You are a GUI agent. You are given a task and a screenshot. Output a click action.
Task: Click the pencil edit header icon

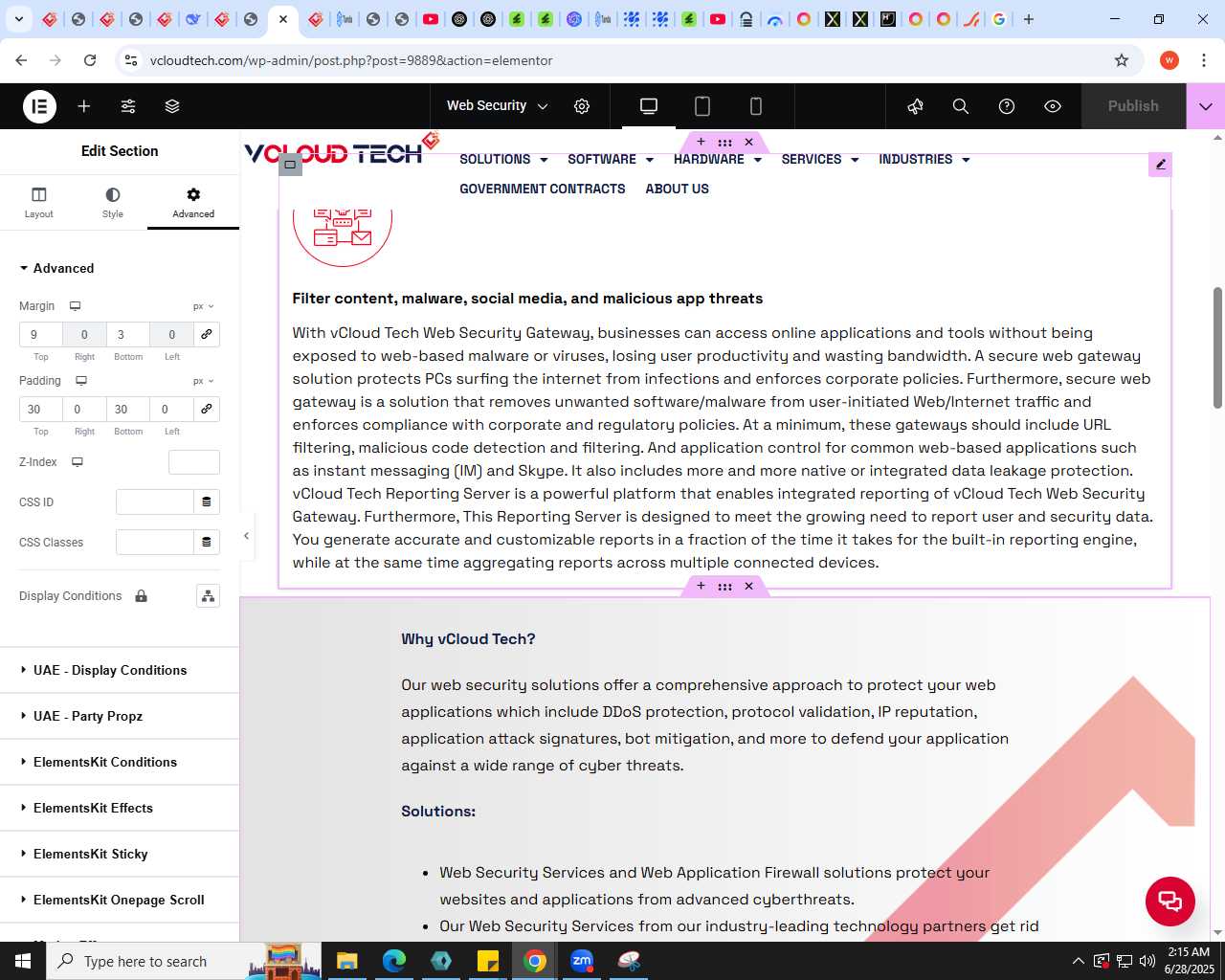click(1160, 165)
